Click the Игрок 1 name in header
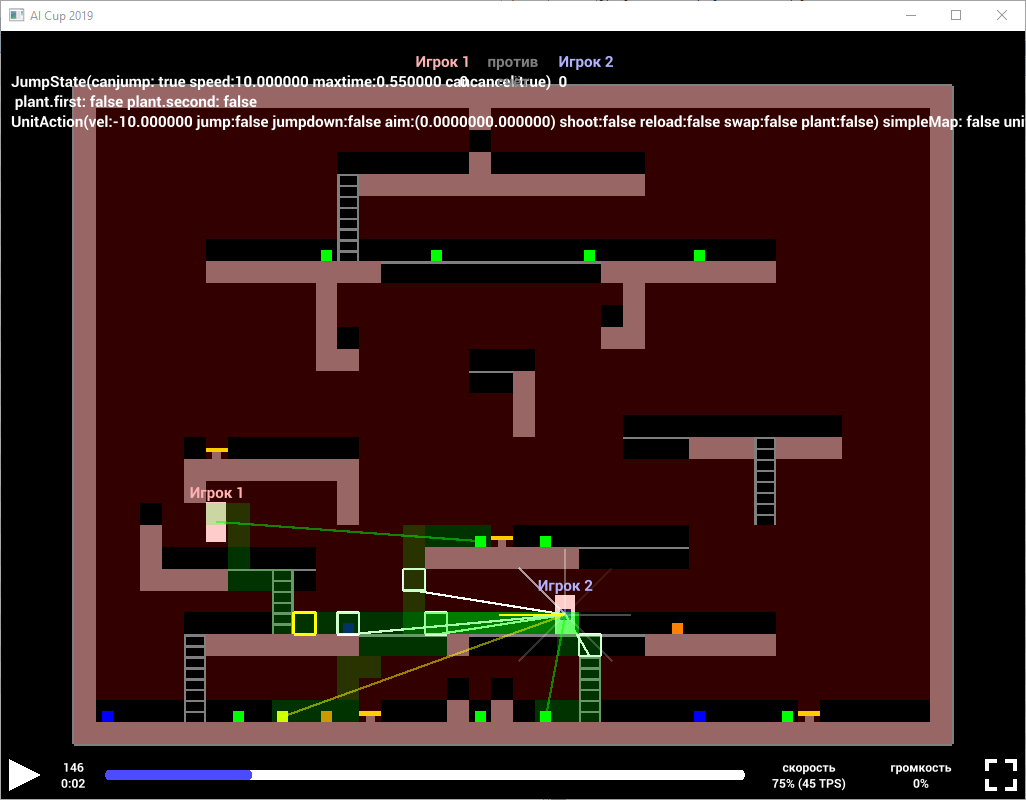 (442, 62)
